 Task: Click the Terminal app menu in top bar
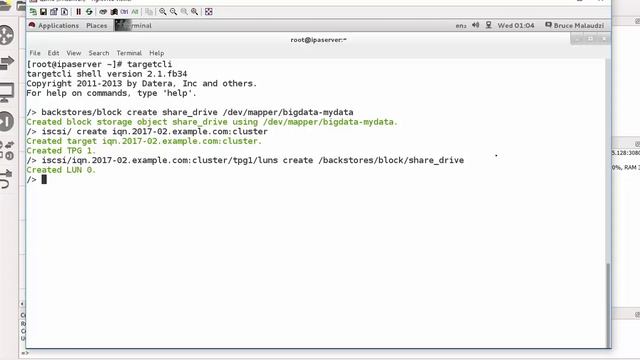tap(133, 25)
